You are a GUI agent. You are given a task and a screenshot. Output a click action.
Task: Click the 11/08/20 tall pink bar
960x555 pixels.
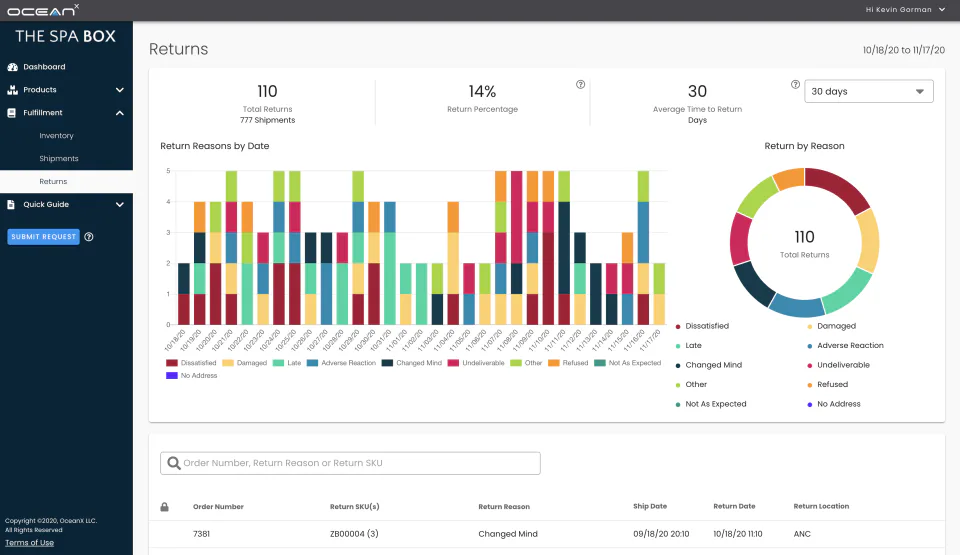[516, 217]
